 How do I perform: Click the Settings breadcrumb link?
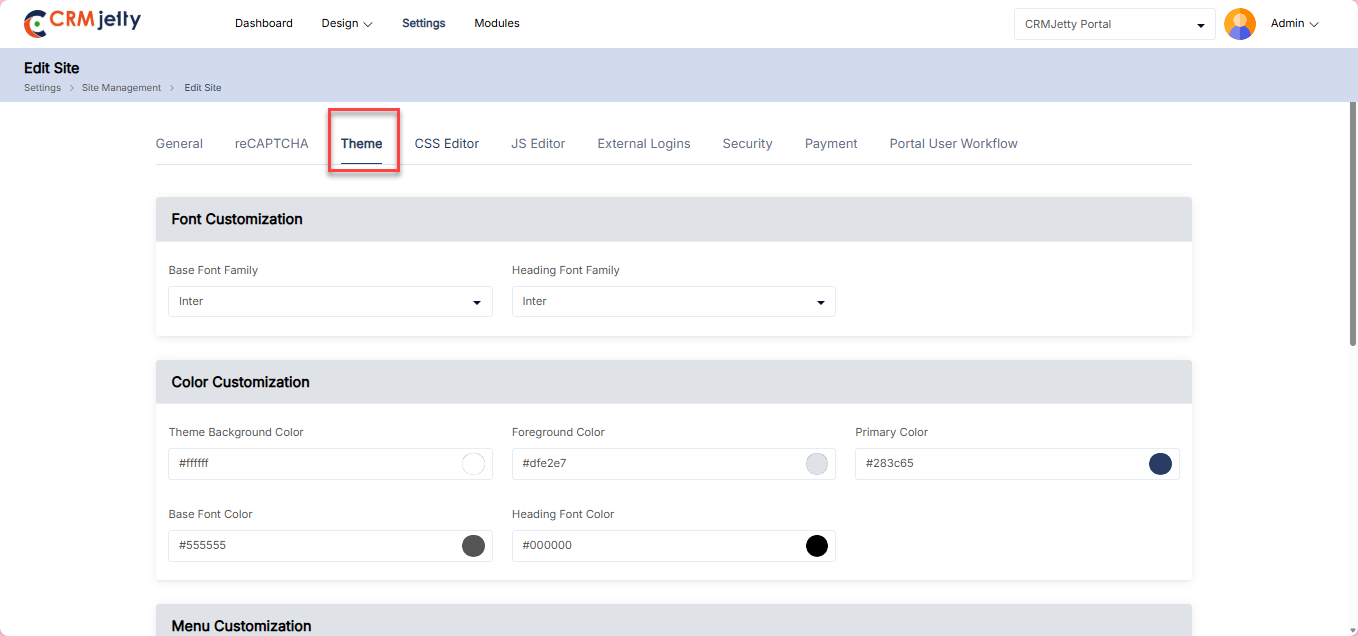(42, 88)
